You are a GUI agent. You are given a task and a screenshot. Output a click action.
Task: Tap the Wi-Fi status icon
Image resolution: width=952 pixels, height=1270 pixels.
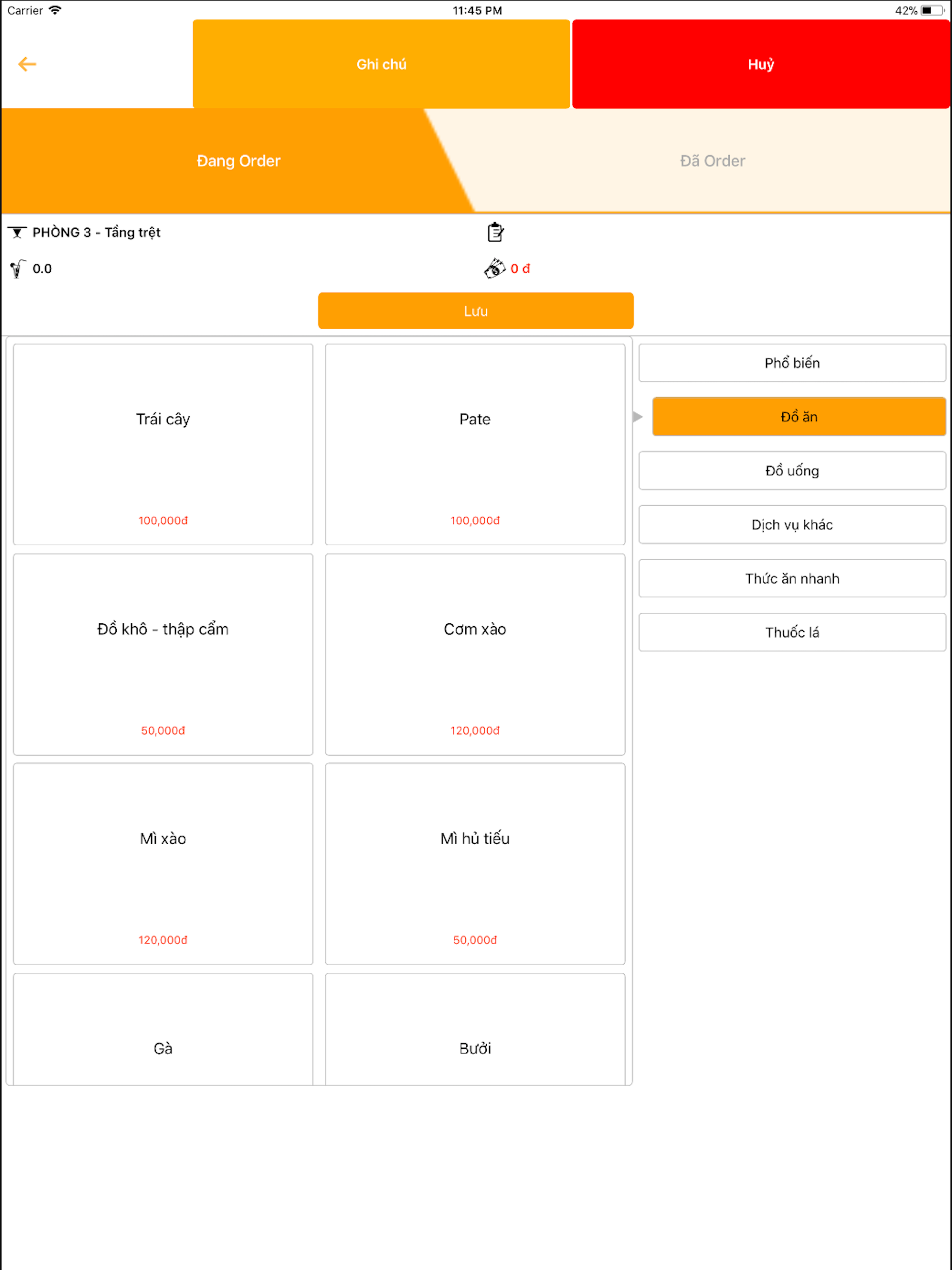[54, 10]
